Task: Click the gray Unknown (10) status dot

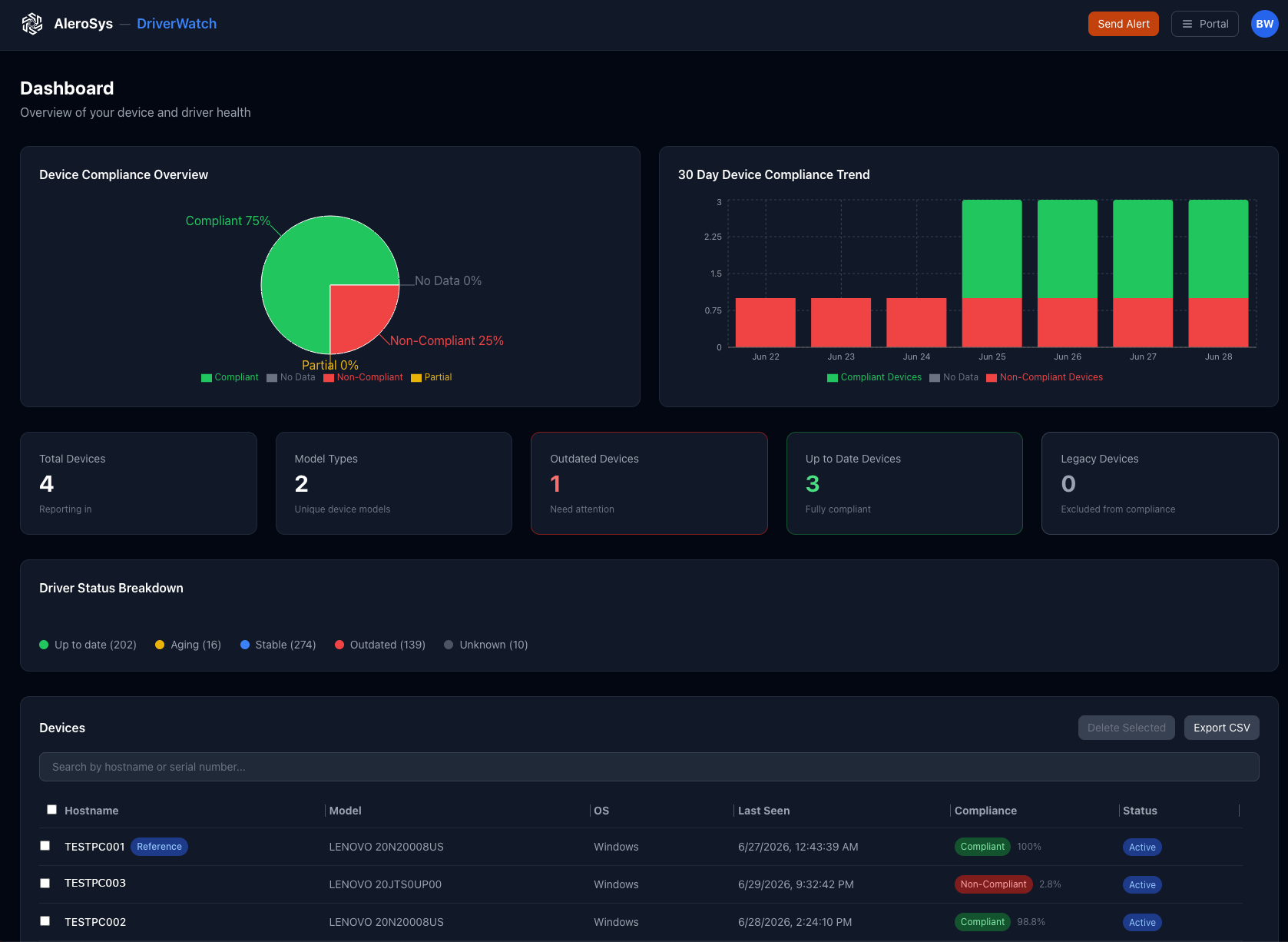Action: pos(449,645)
